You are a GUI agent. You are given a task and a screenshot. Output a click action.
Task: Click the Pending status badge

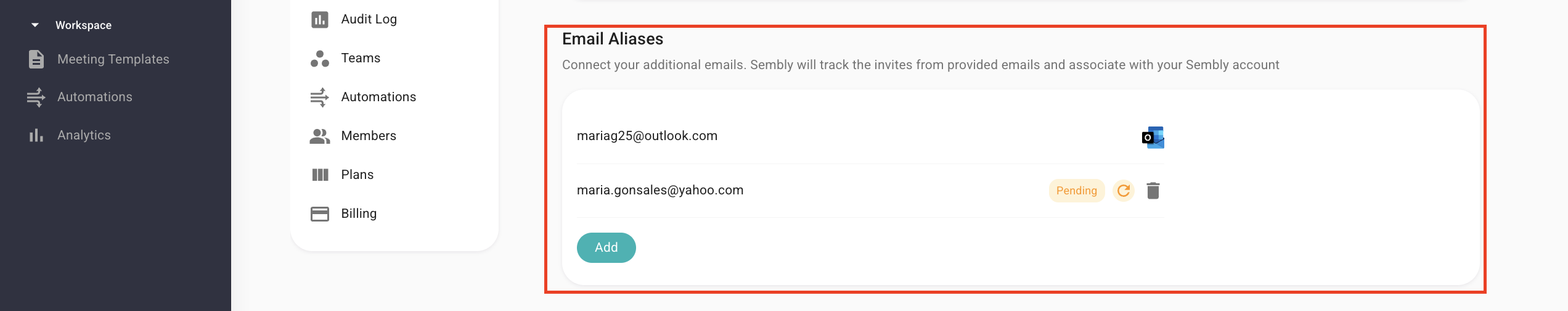tap(1077, 191)
